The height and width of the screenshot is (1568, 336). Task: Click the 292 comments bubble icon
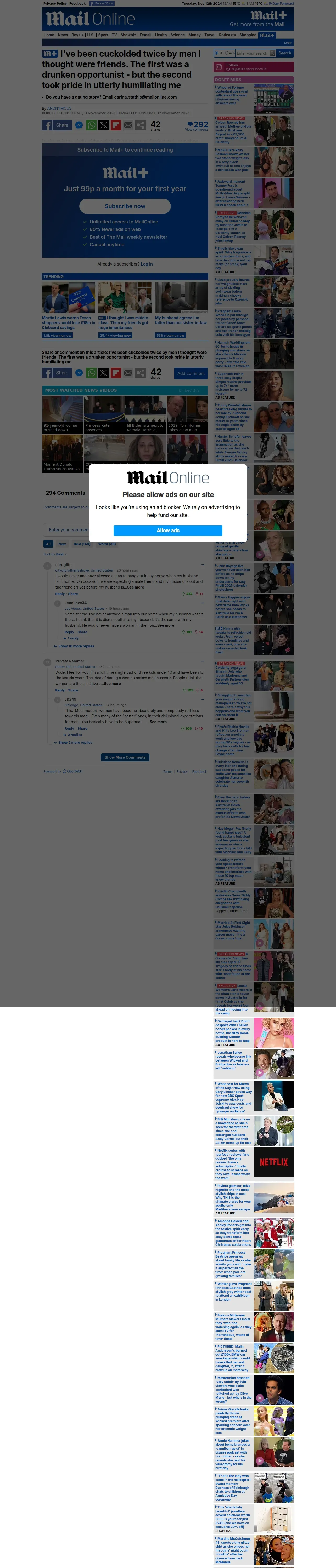(x=190, y=124)
